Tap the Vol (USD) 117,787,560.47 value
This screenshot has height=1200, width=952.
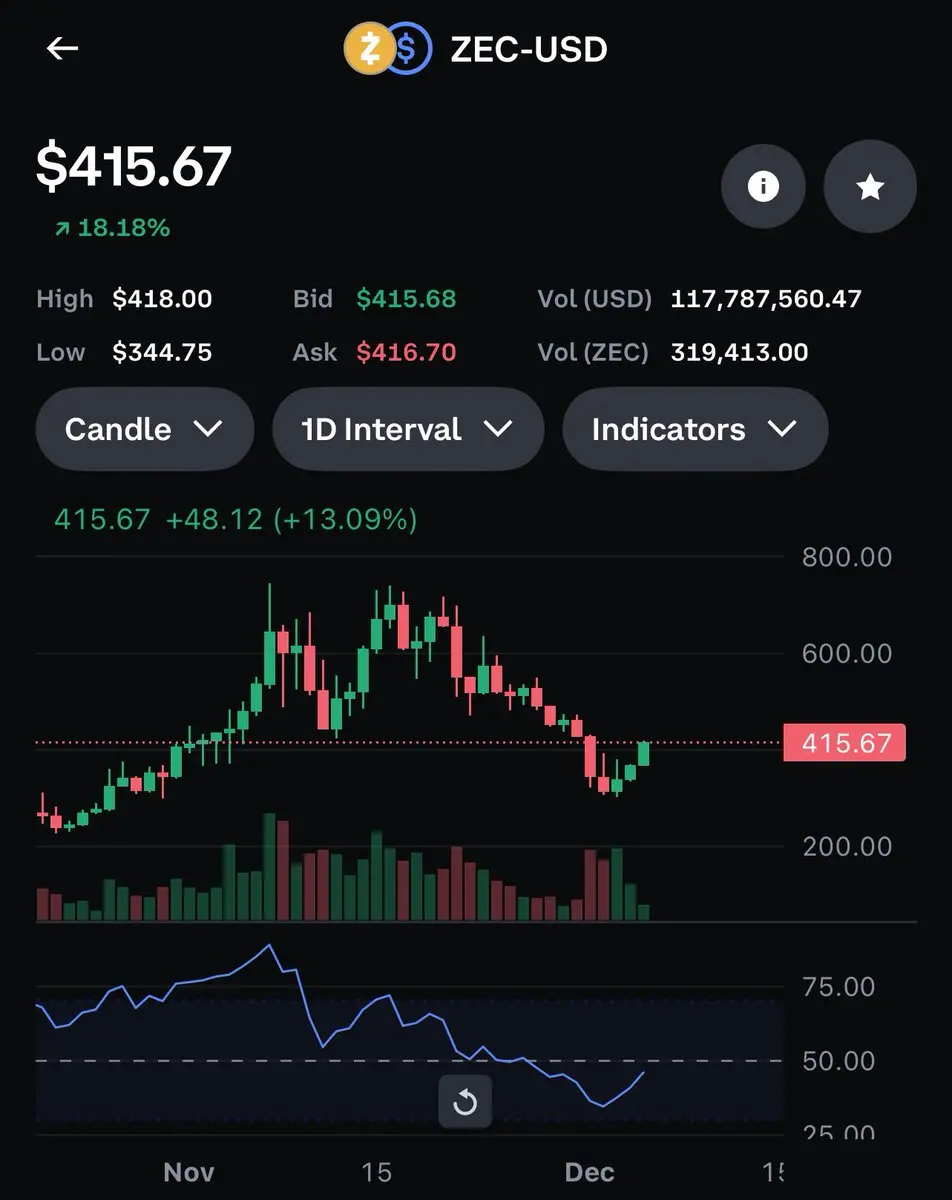coord(766,299)
